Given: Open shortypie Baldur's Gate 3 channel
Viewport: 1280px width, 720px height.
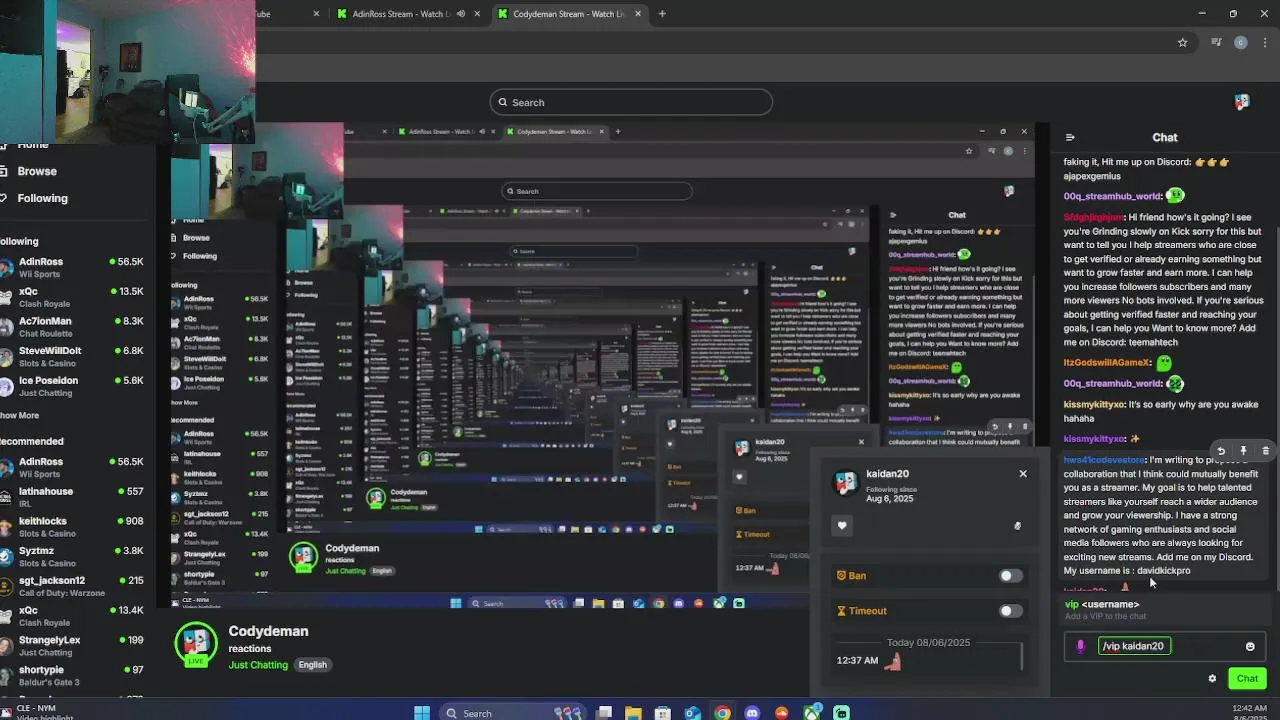Looking at the screenshot, I should (x=75, y=675).
